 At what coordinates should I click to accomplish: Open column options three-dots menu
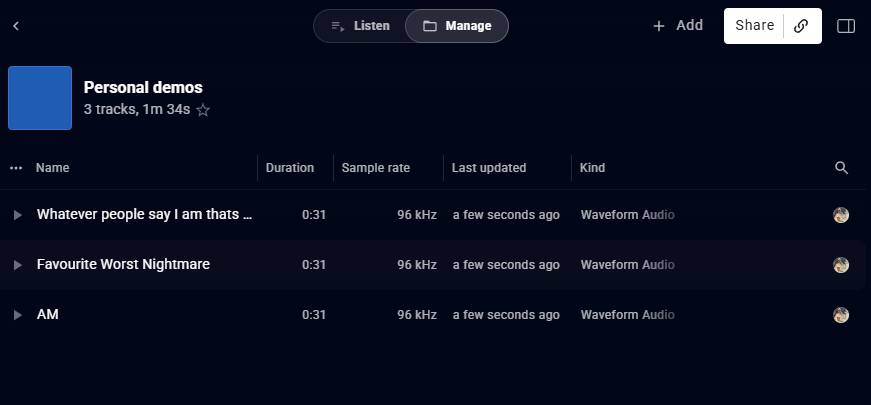tap(16, 168)
